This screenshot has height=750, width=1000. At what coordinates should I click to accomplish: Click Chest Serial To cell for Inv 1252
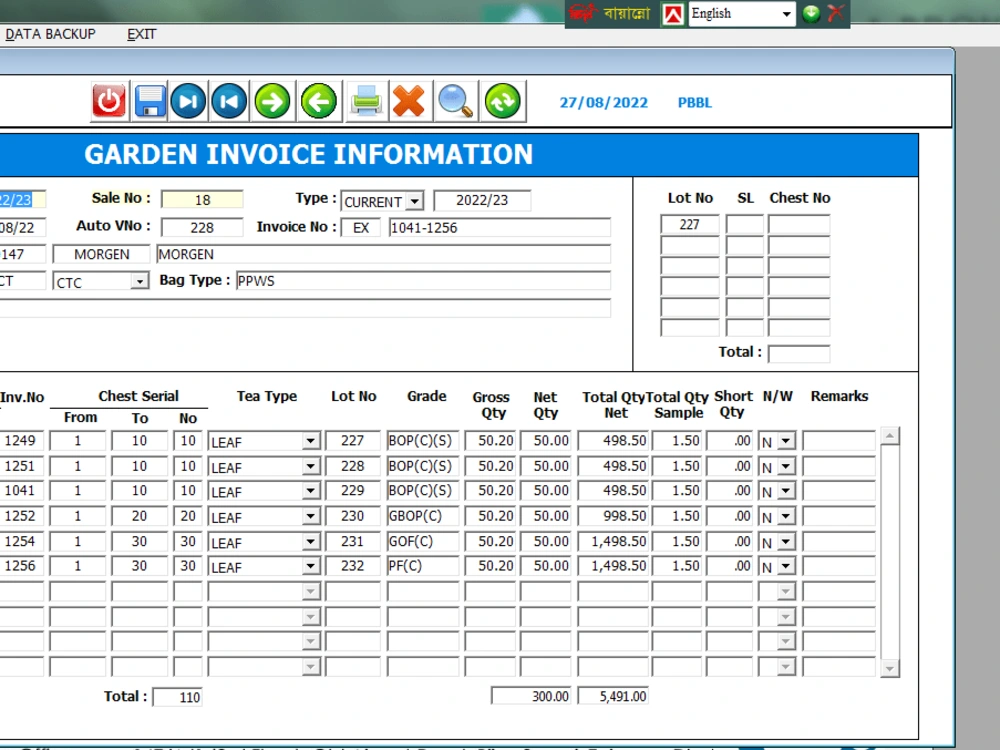140,516
